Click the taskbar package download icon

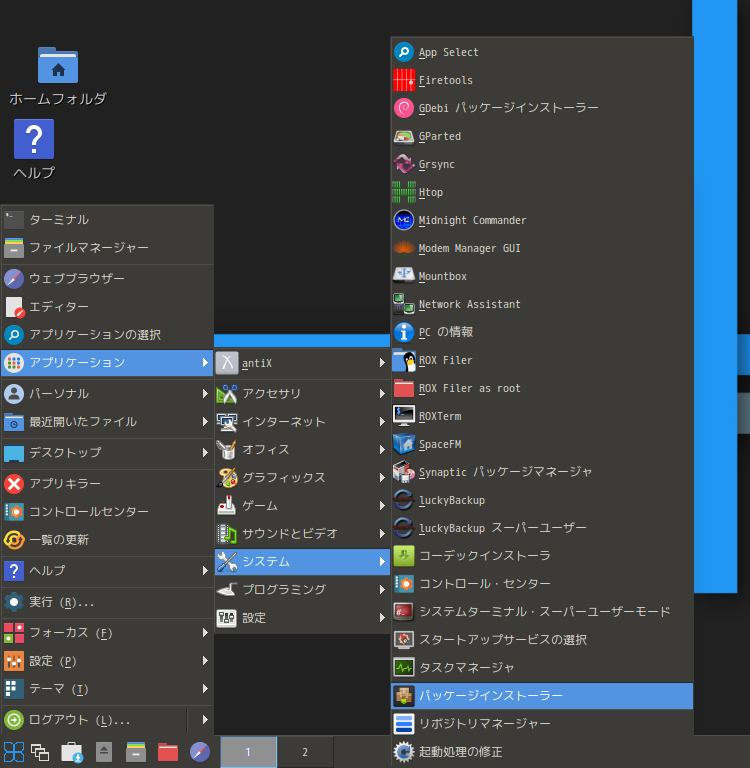(x=72, y=752)
